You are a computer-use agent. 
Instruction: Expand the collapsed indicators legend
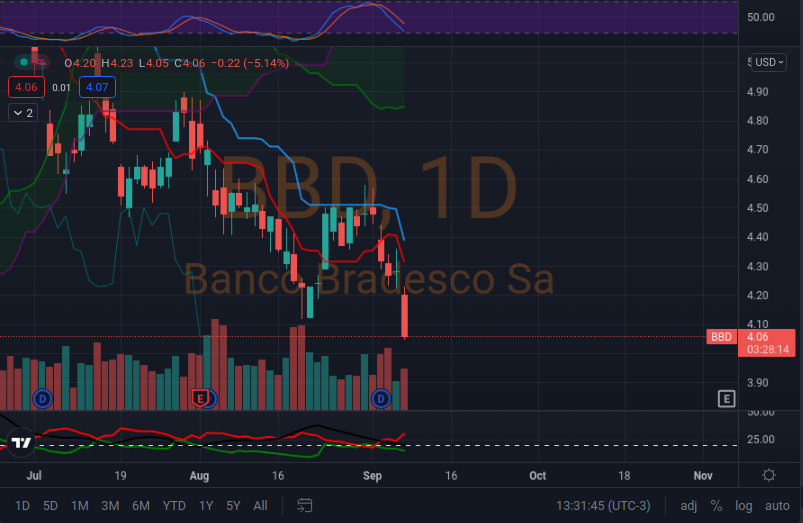(21, 113)
